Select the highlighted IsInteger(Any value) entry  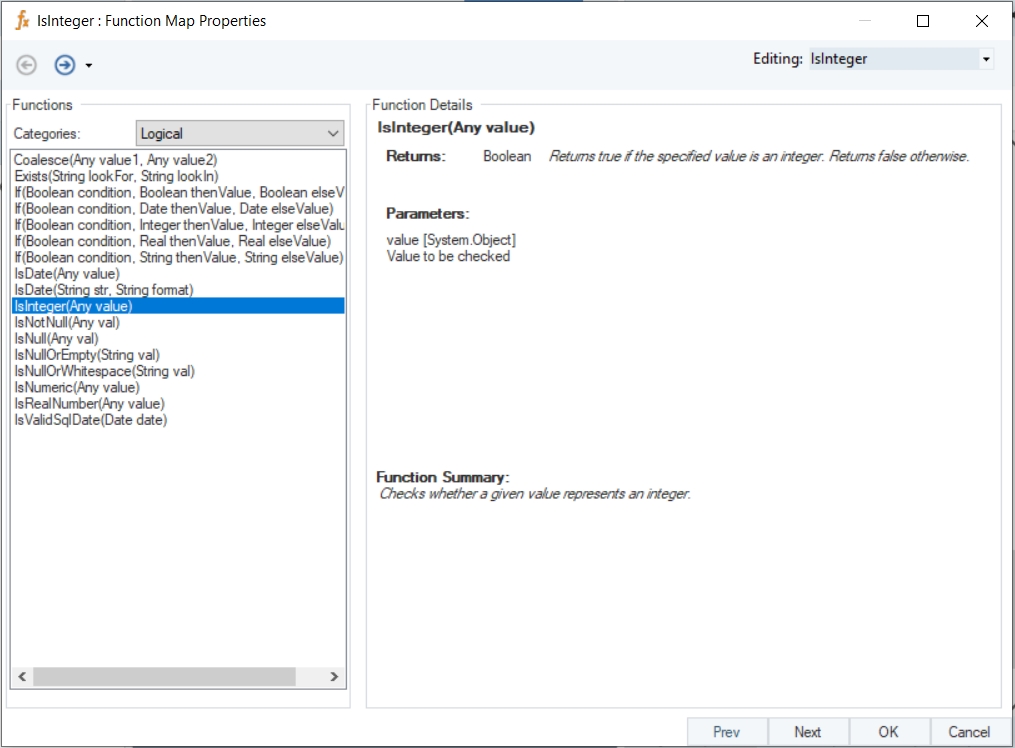tap(73, 306)
